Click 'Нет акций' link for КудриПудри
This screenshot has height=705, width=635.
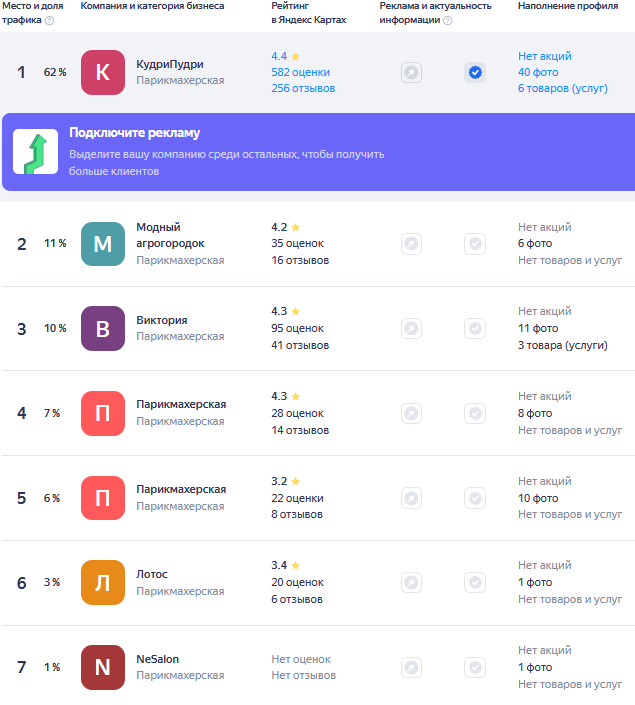tap(545, 56)
